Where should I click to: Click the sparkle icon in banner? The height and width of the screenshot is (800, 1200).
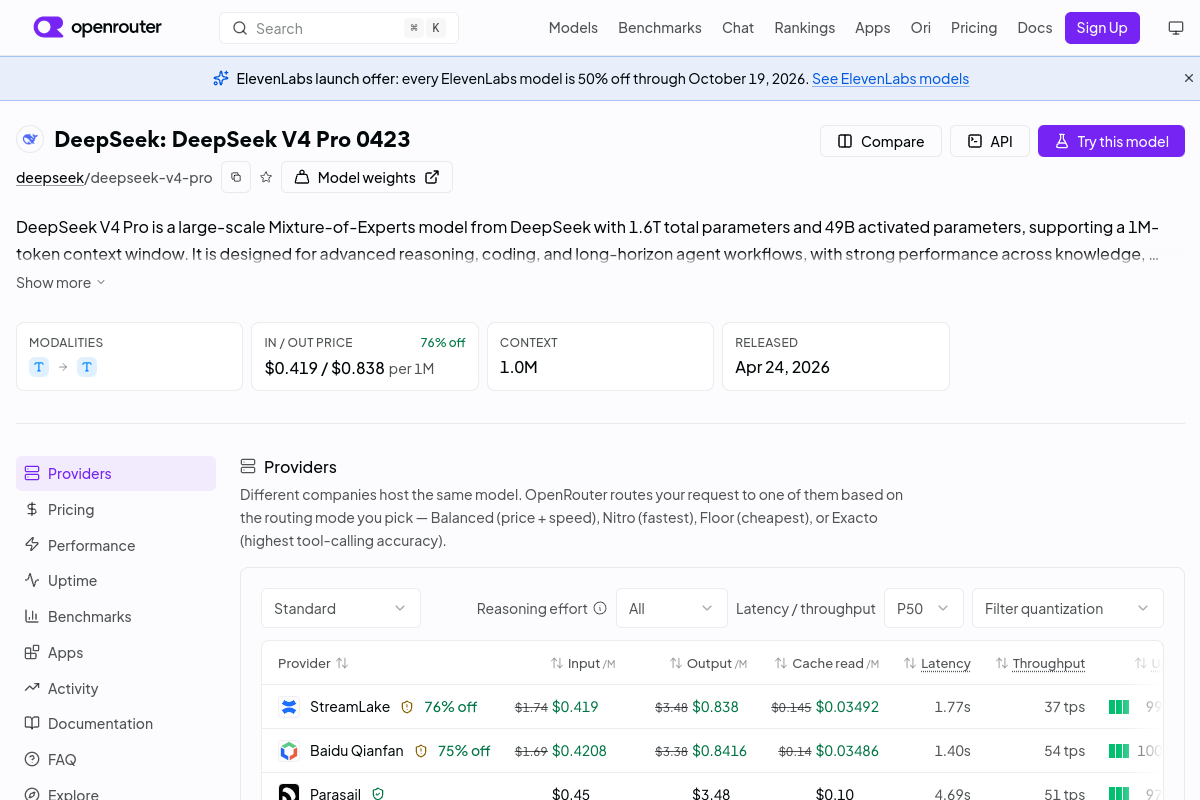(x=221, y=78)
